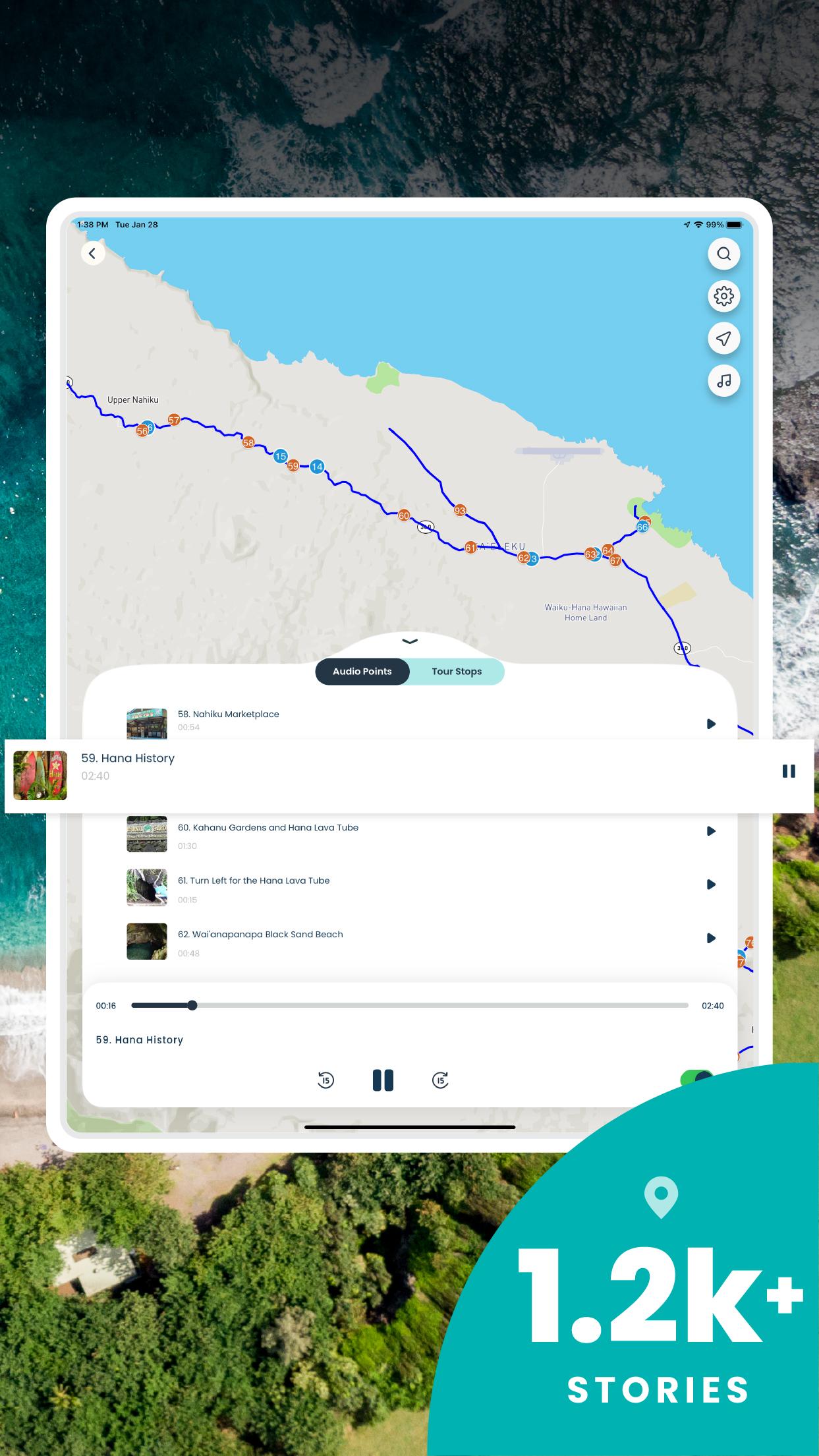The height and width of the screenshot is (1456, 819).
Task: Click the 'Waiku-Hana Hawaiian Home Land' map label
Action: (x=586, y=612)
